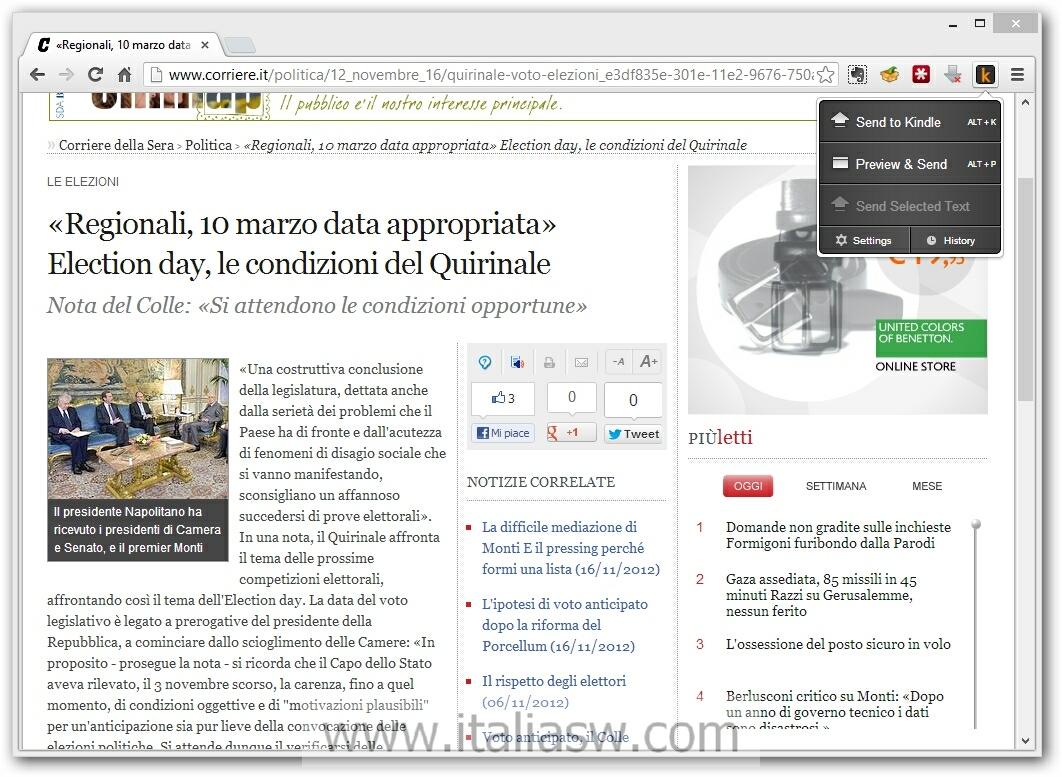Click the Napolitano meeting photo
Screen dimensions: 1062x777
137,428
